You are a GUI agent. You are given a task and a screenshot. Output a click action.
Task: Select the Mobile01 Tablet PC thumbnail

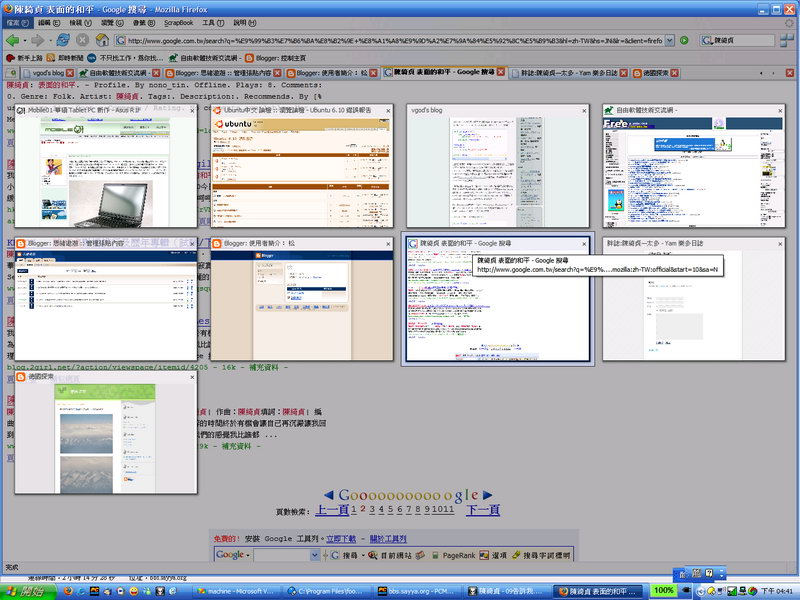coord(106,166)
